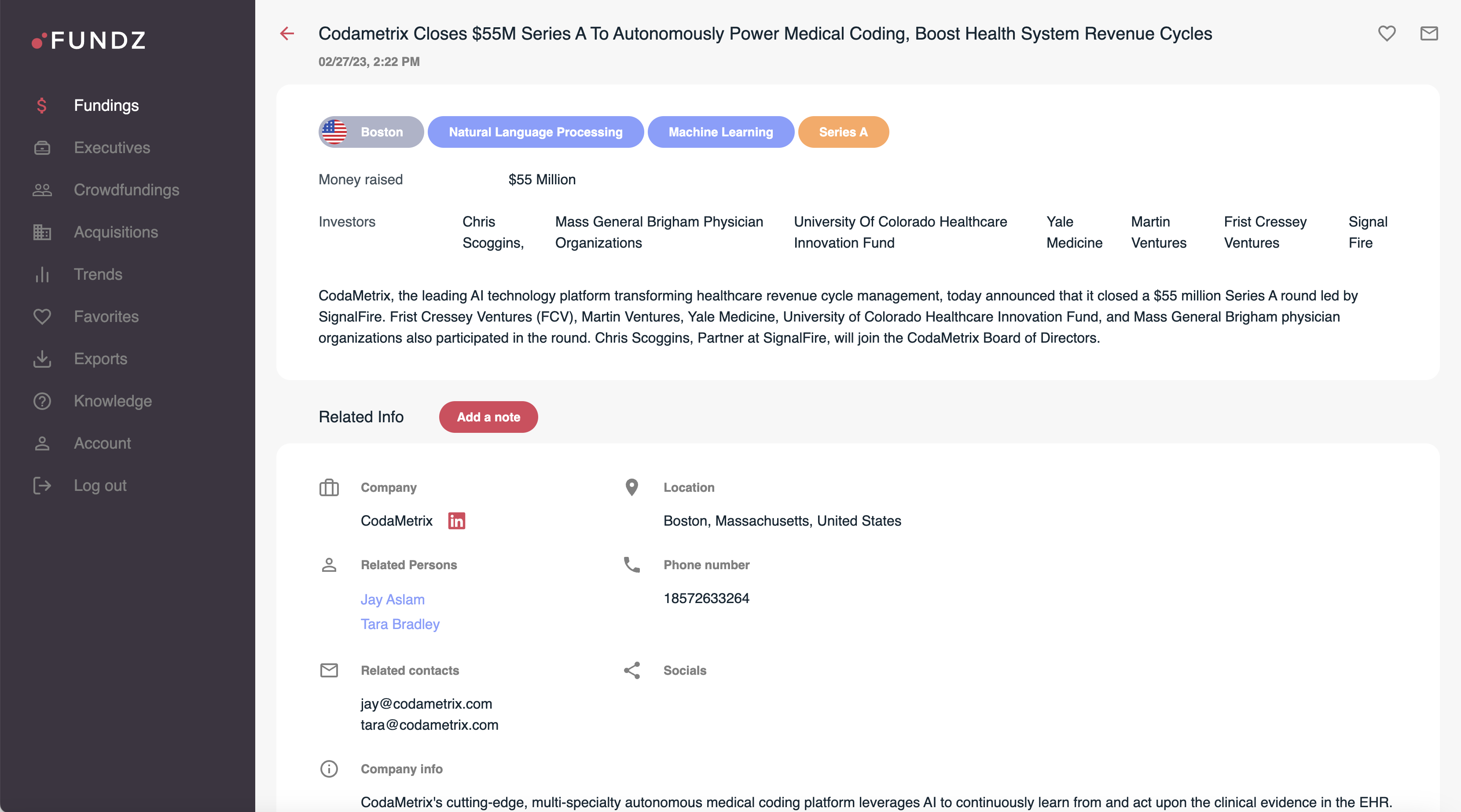Open Jay Aslam's profile link
Screen dimensions: 1461x812
pyautogui.click(x=393, y=600)
